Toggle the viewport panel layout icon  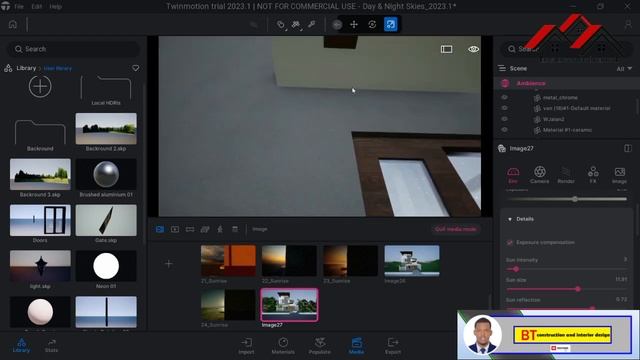click(x=447, y=49)
